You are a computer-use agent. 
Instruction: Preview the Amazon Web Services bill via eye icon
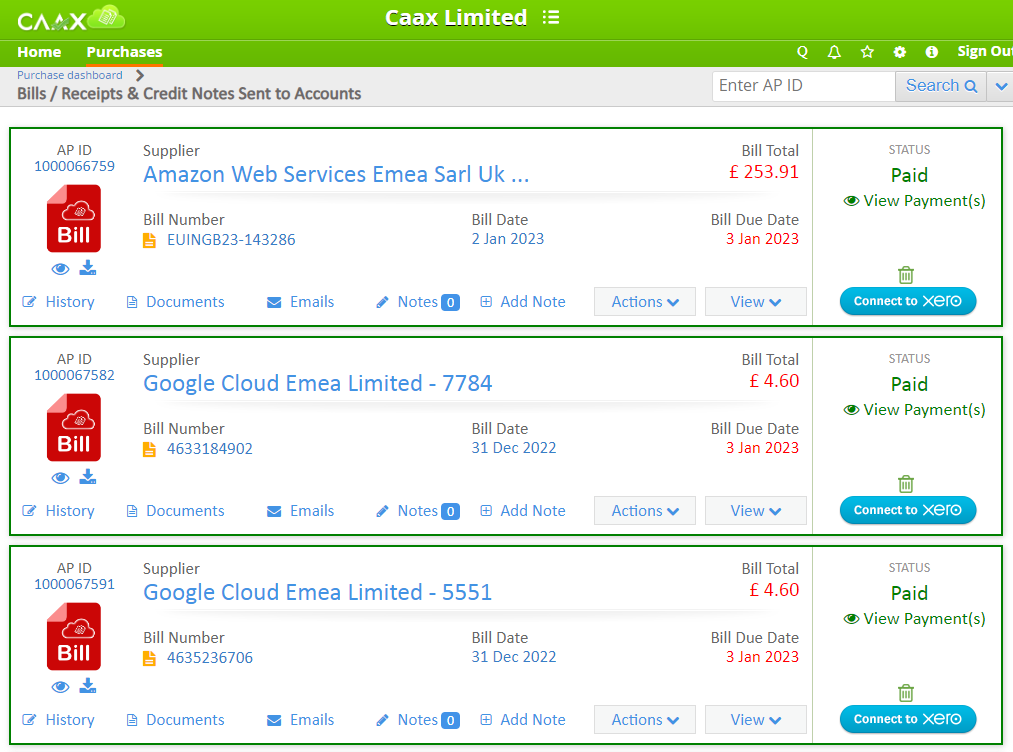pyautogui.click(x=60, y=269)
